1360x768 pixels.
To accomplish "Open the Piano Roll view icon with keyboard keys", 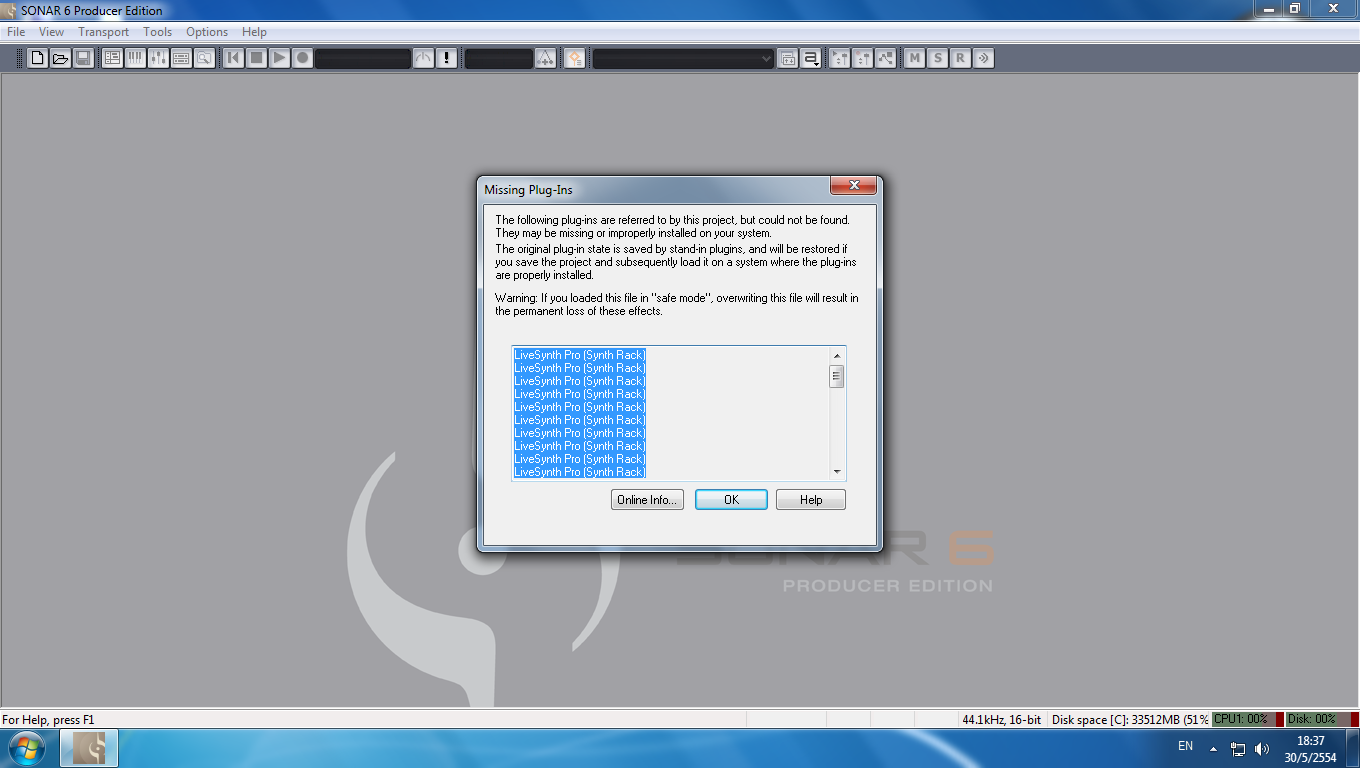I will pos(135,58).
